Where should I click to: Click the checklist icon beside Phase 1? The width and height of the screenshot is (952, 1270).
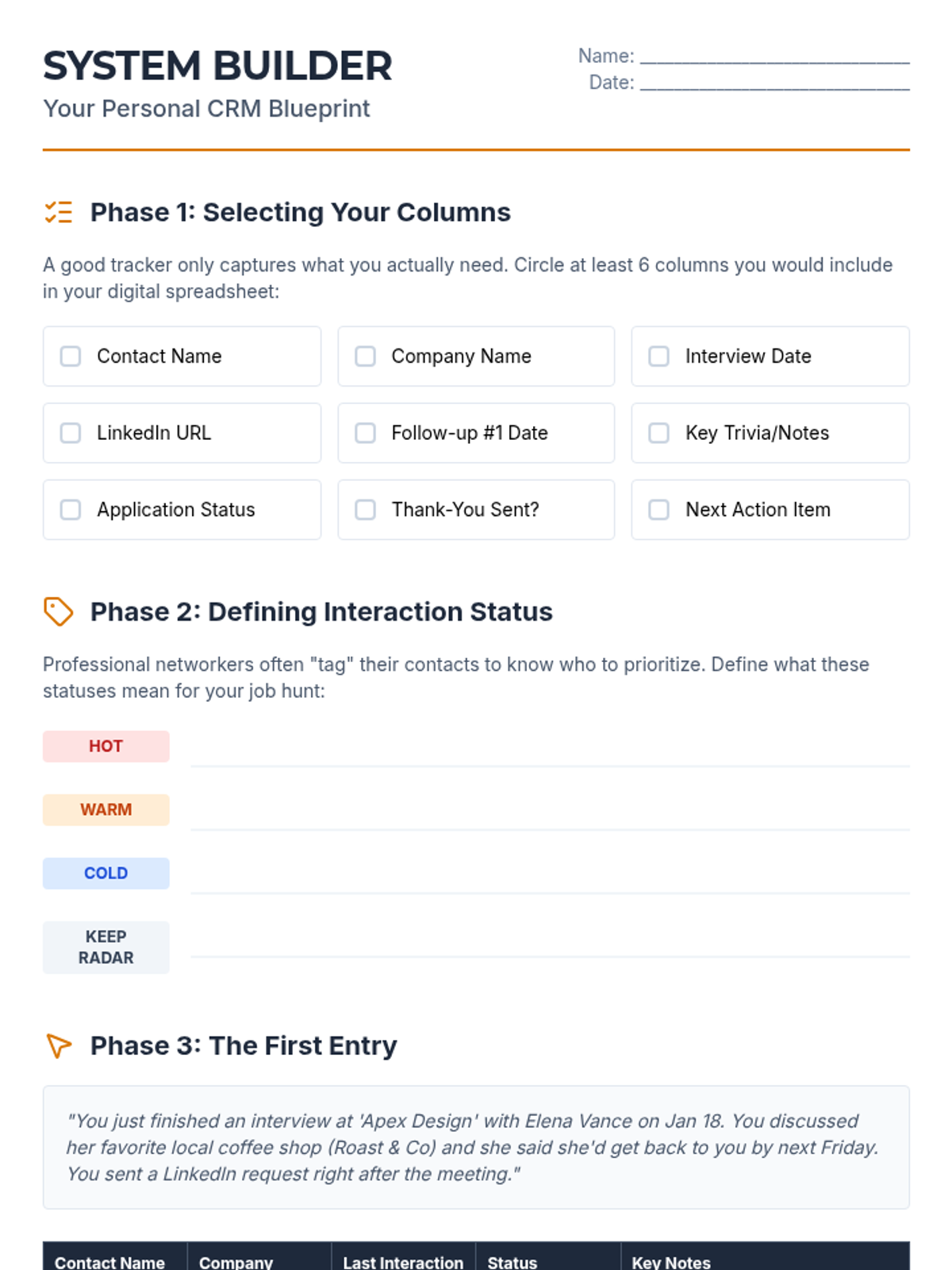click(x=58, y=213)
